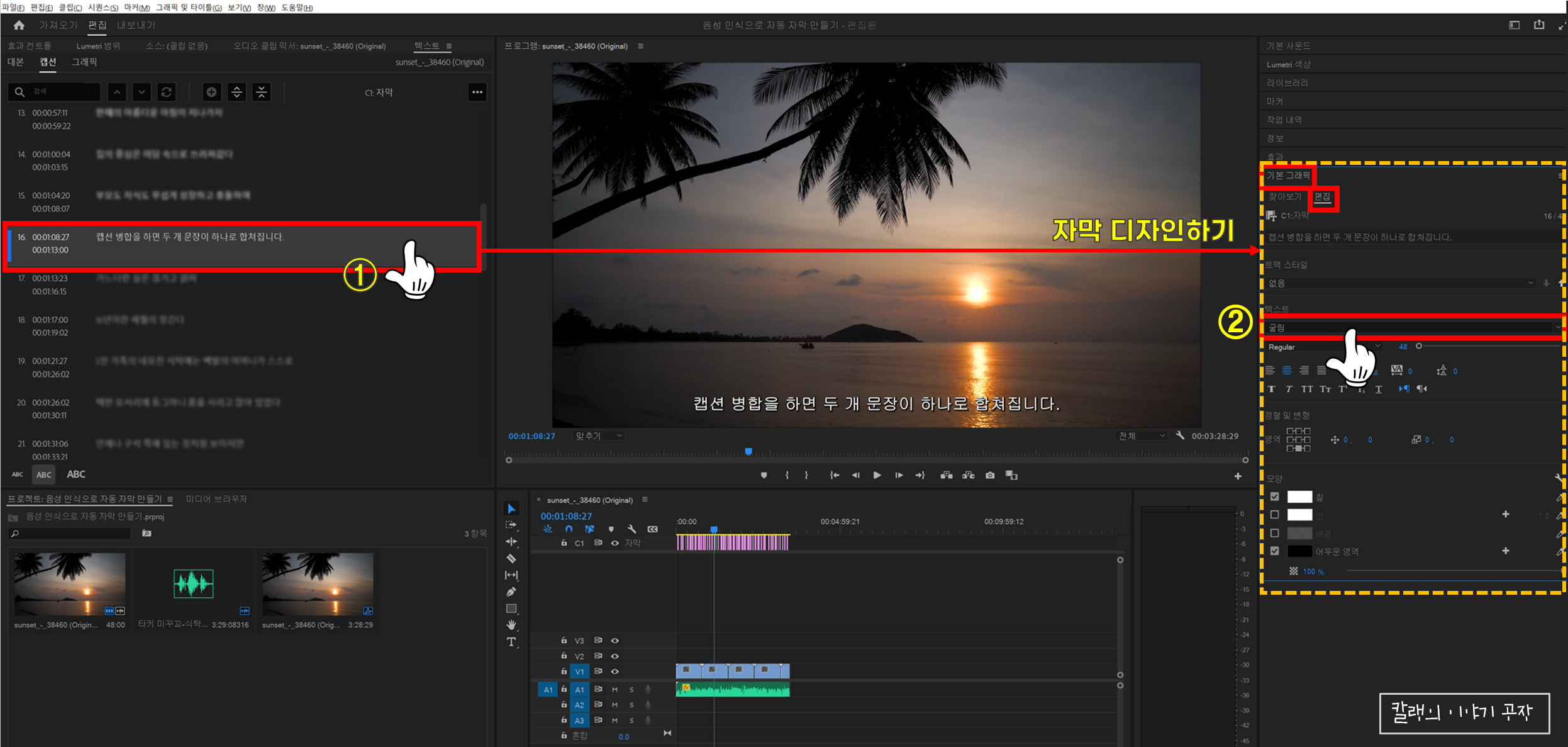
Task: Open the Sequence menu in the menu bar
Action: [x=103, y=8]
